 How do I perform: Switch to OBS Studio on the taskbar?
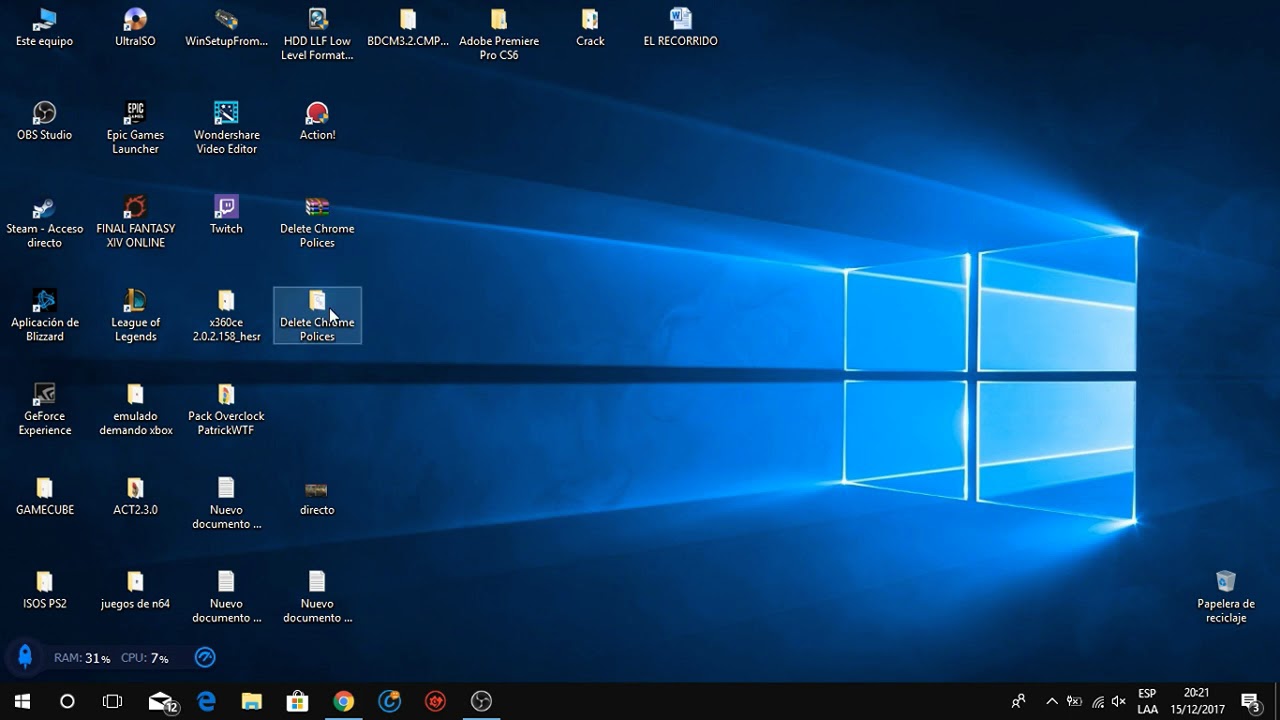(481, 701)
